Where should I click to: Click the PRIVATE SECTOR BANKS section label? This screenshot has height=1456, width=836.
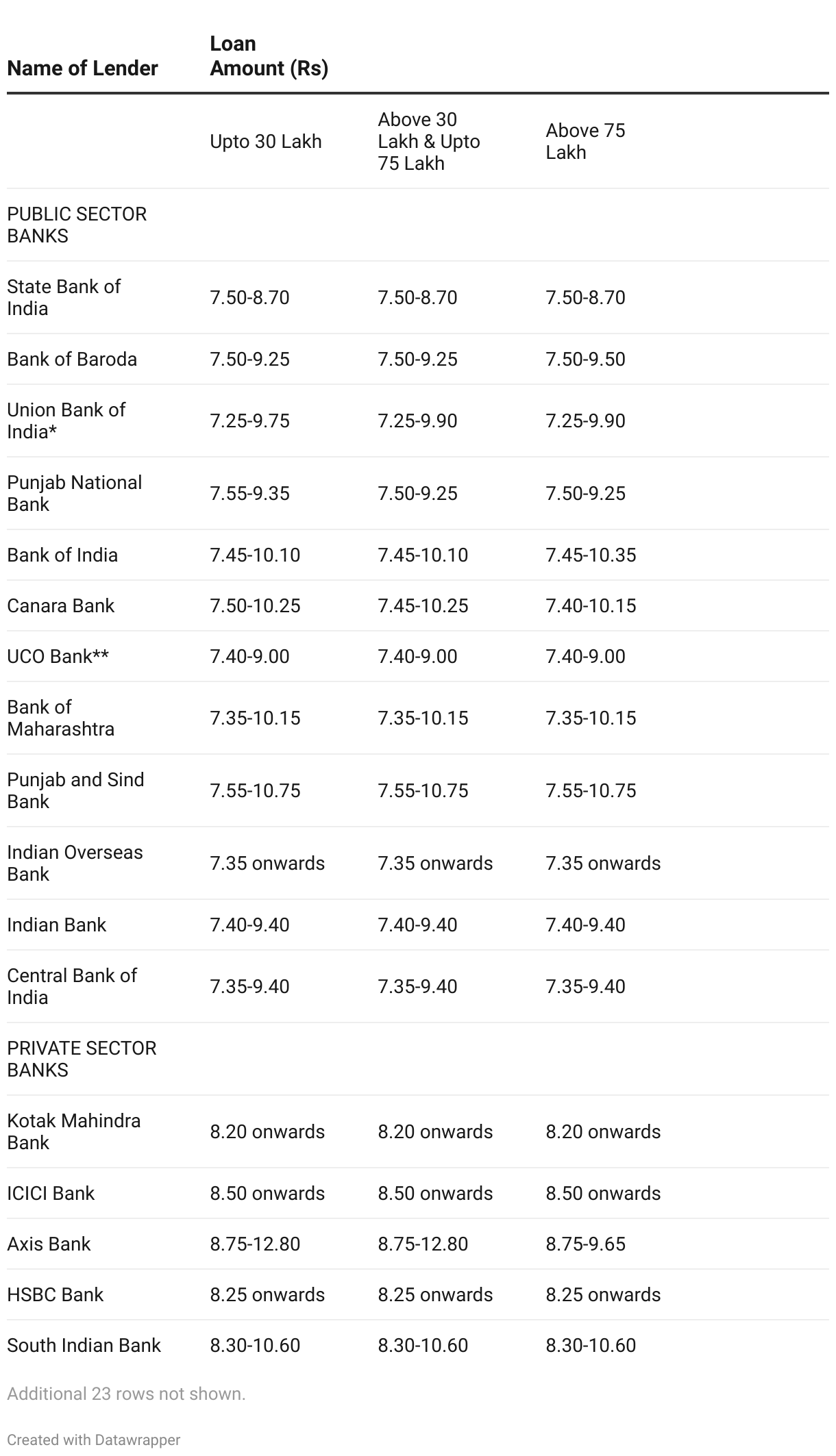coord(82,1059)
